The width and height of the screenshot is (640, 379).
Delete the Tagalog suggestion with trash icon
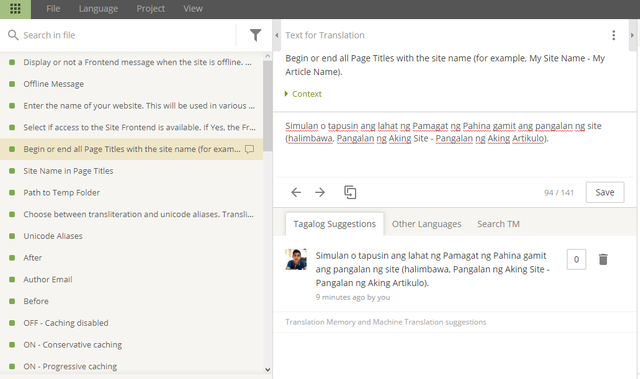(603, 259)
